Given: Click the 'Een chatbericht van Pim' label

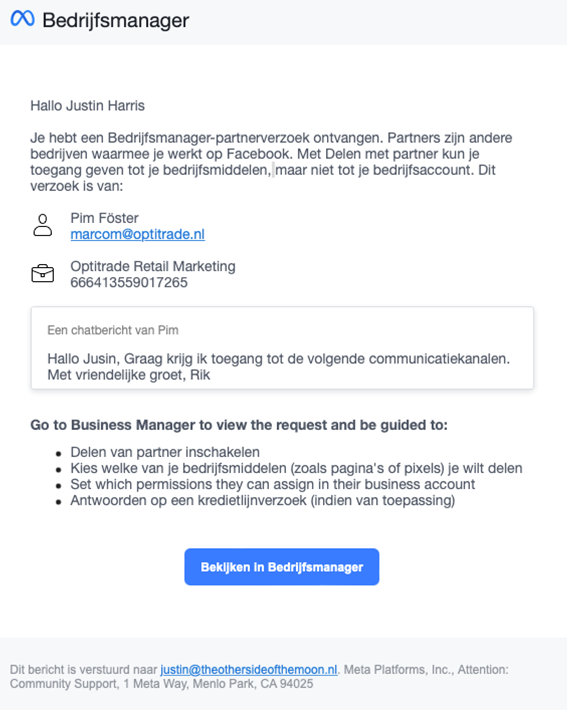Looking at the screenshot, I should [113, 330].
